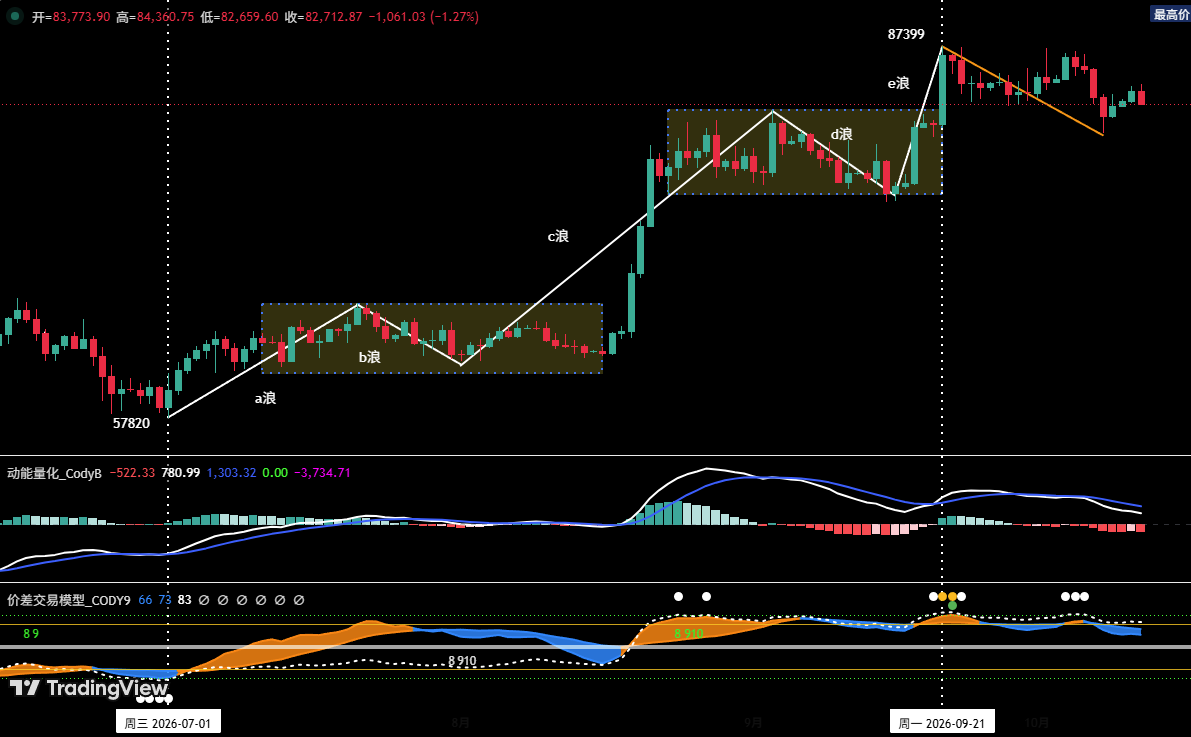Click the green indicator value 0.00

[275, 473]
